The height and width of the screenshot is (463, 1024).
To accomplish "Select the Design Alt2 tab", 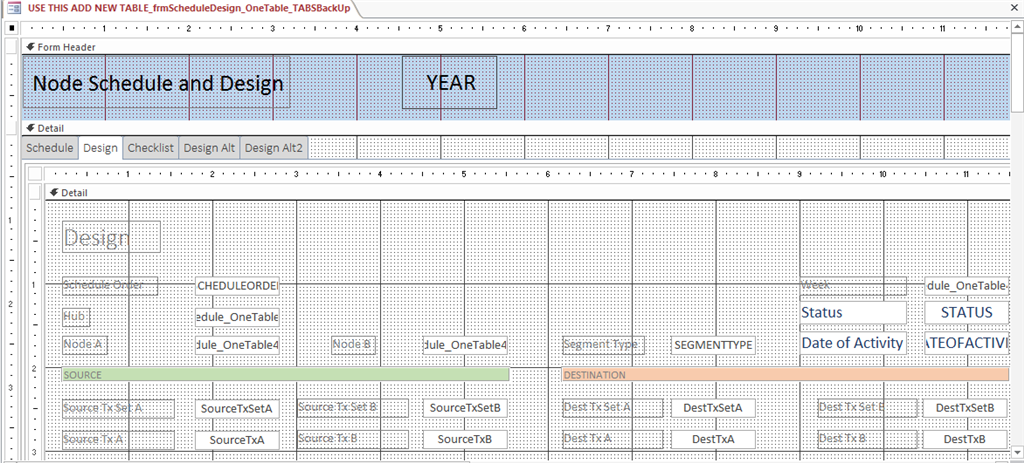I will click(274, 148).
